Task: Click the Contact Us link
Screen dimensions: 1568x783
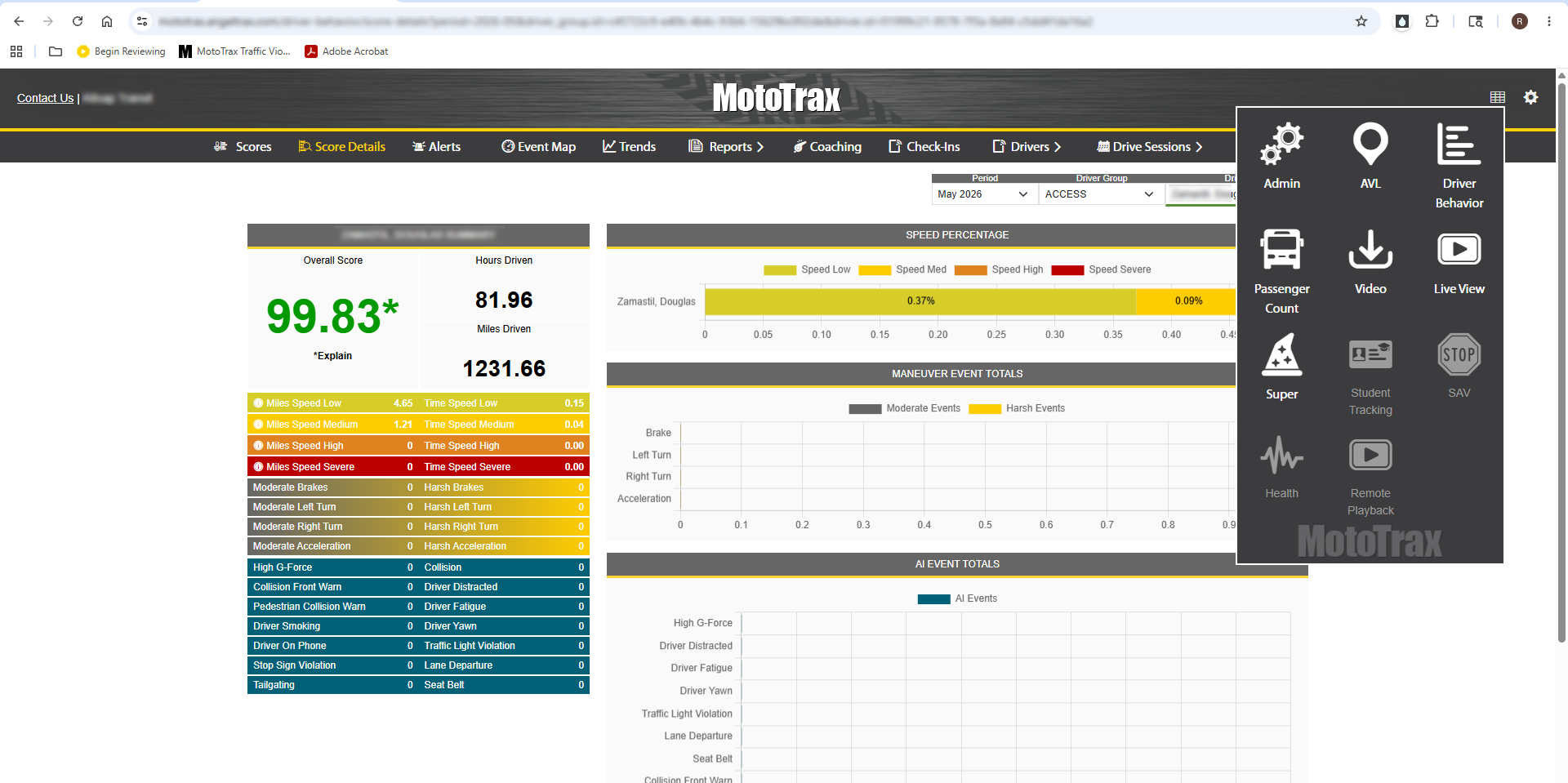Action: (x=45, y=98)
